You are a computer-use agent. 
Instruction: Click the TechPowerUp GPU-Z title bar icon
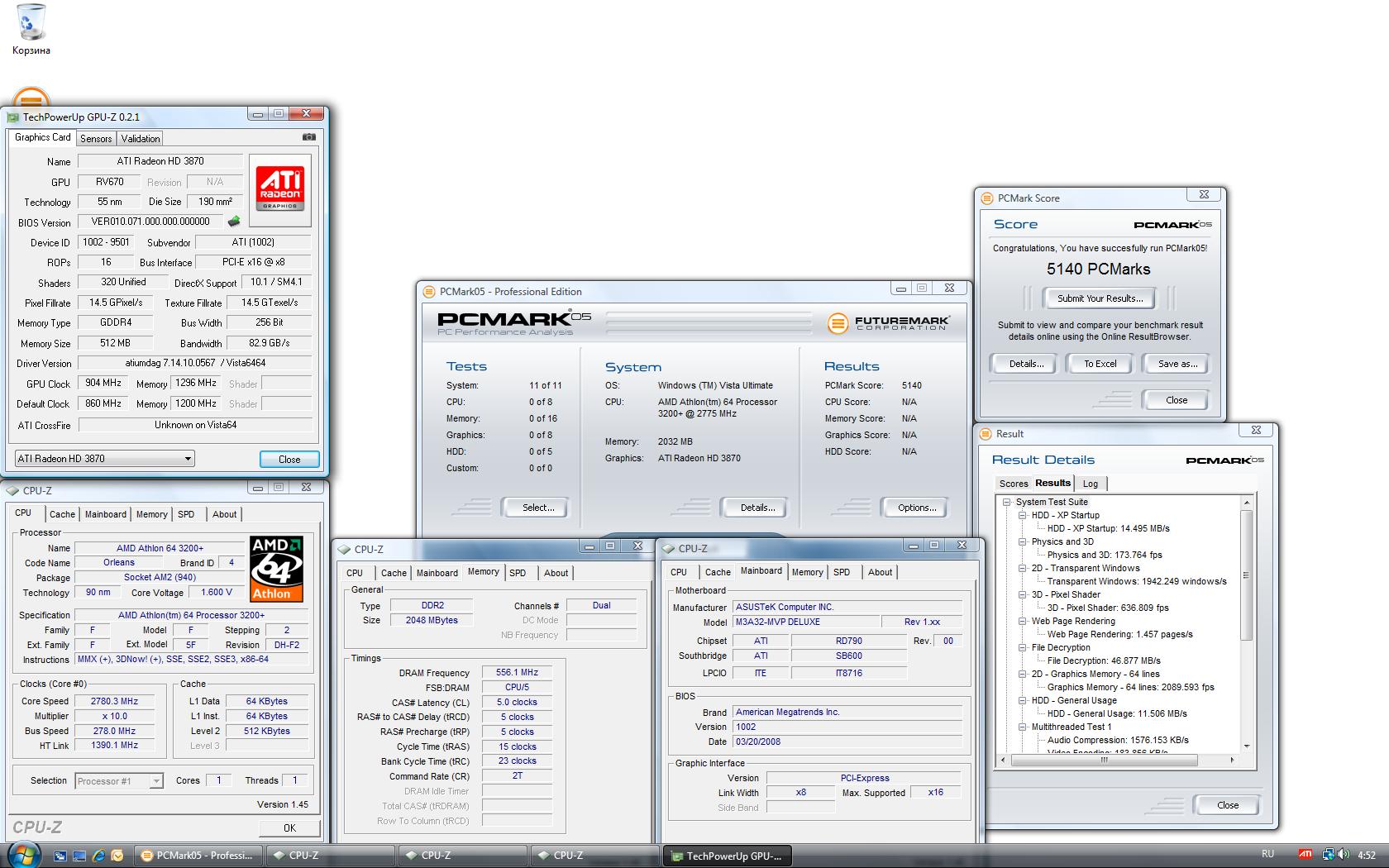[12, 117]
